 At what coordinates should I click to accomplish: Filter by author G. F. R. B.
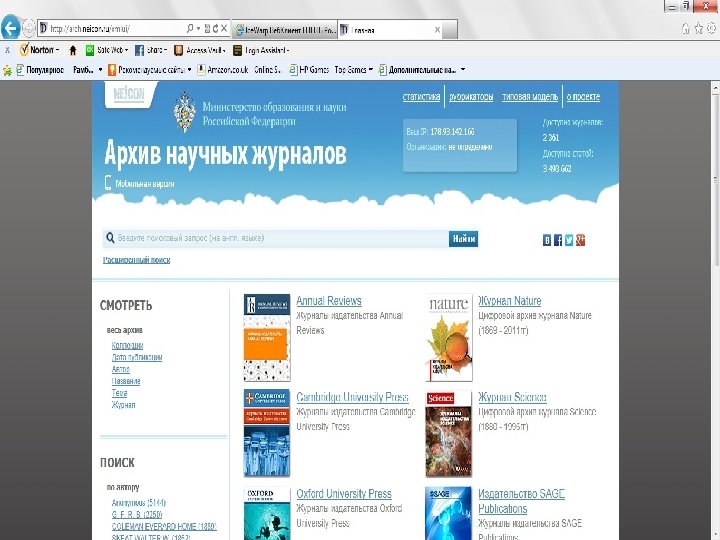pyautogui.click(x=137, y=515)
